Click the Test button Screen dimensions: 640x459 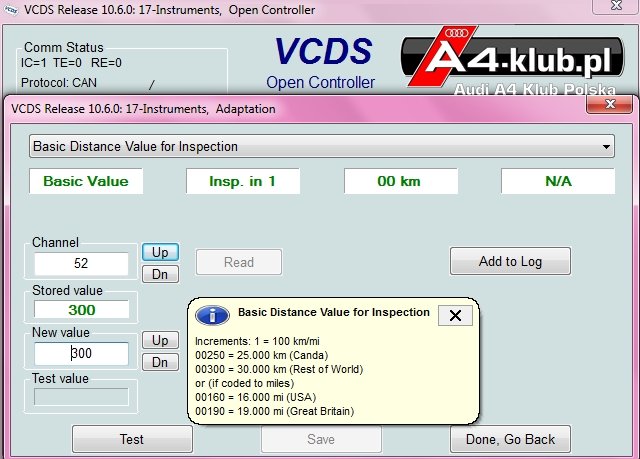[132, 439]
